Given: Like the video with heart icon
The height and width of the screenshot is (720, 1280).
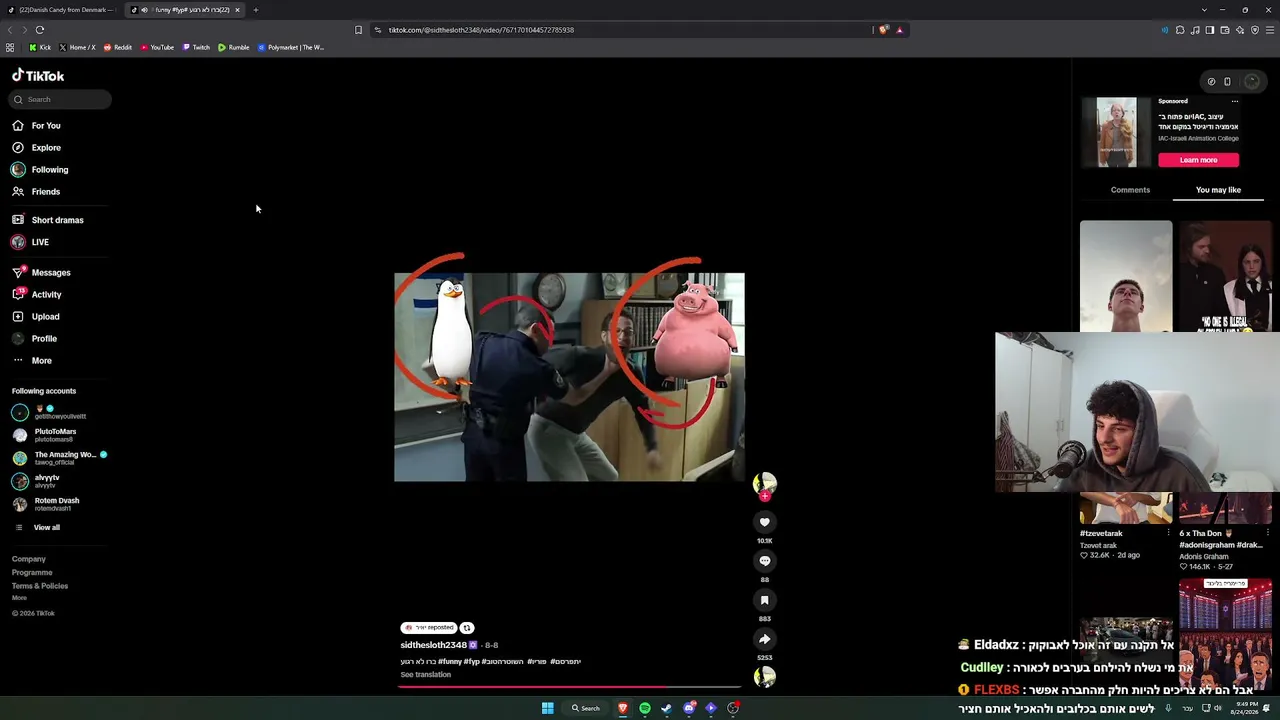Looking at the screenshot, I should [x=764, y=522].
